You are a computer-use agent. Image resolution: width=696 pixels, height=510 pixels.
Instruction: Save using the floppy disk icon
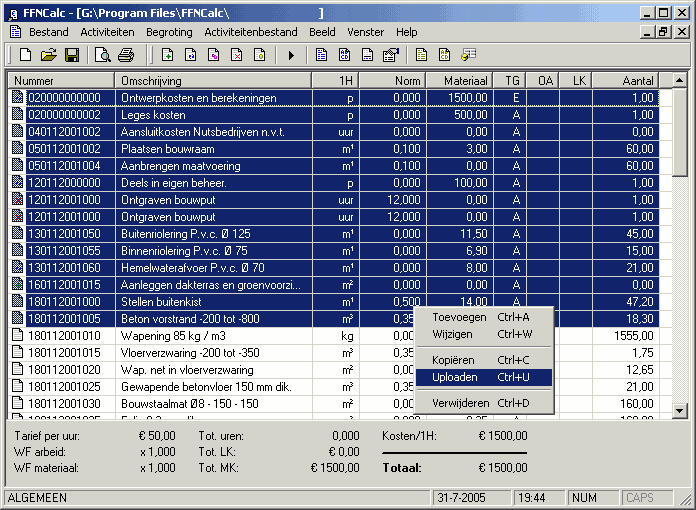coord(72,55)
